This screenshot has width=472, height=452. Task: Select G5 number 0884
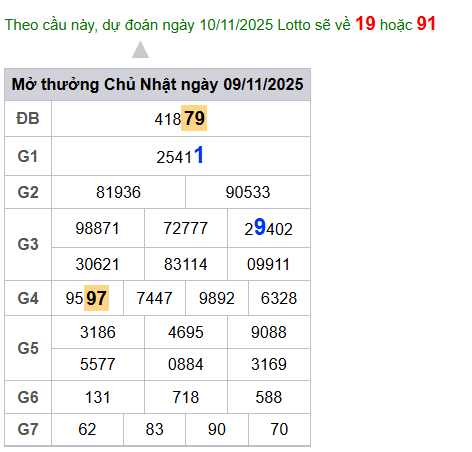[x=186, y=364]
